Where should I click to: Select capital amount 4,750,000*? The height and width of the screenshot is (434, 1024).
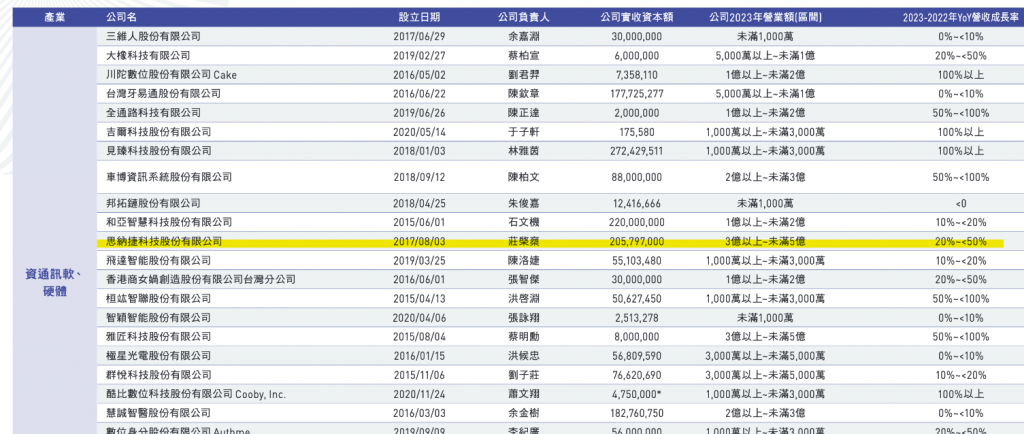pyautogui.click(x=638, y=394)
